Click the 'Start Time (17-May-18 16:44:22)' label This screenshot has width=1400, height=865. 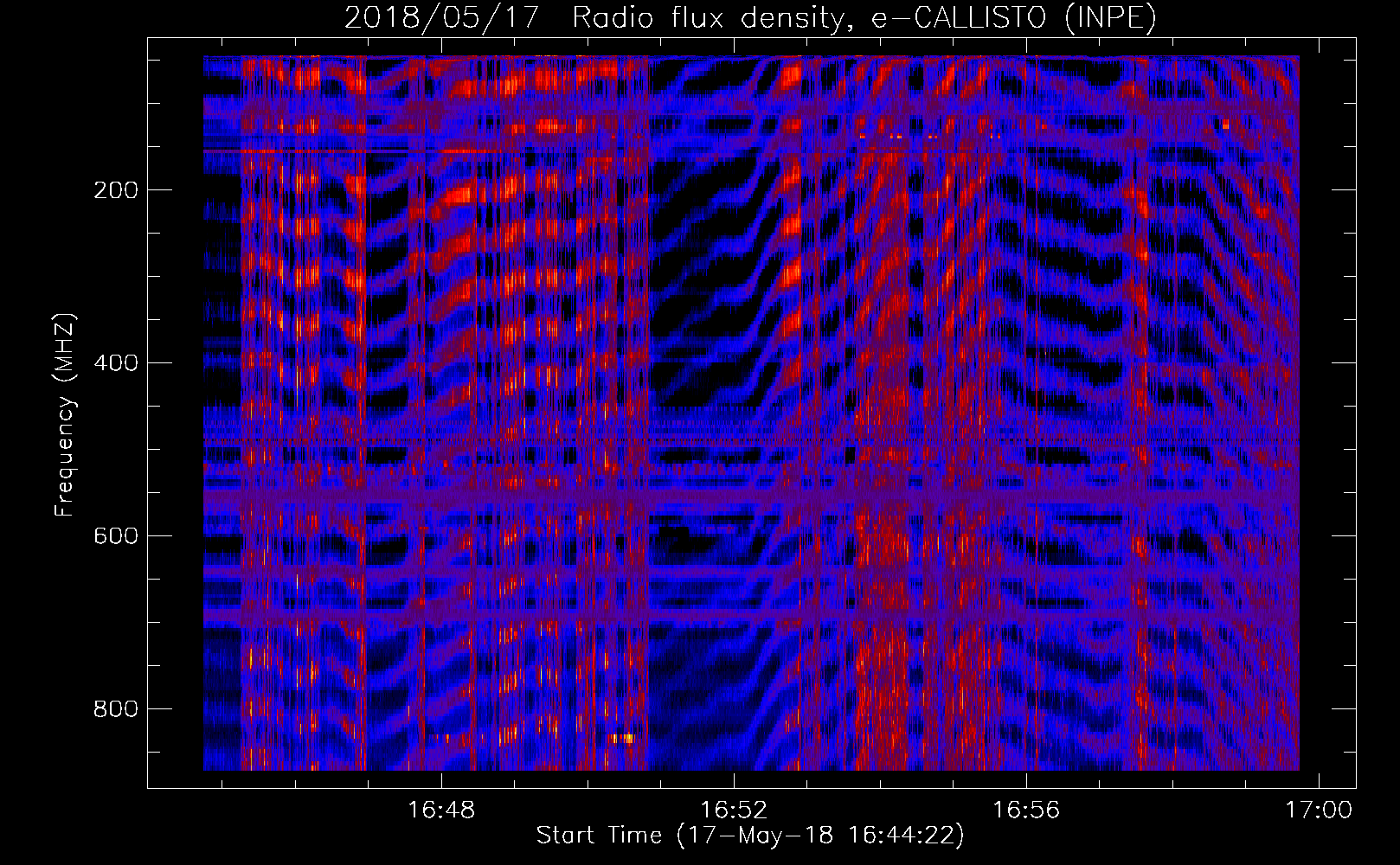pyautogui.click(x=750, y=836)
